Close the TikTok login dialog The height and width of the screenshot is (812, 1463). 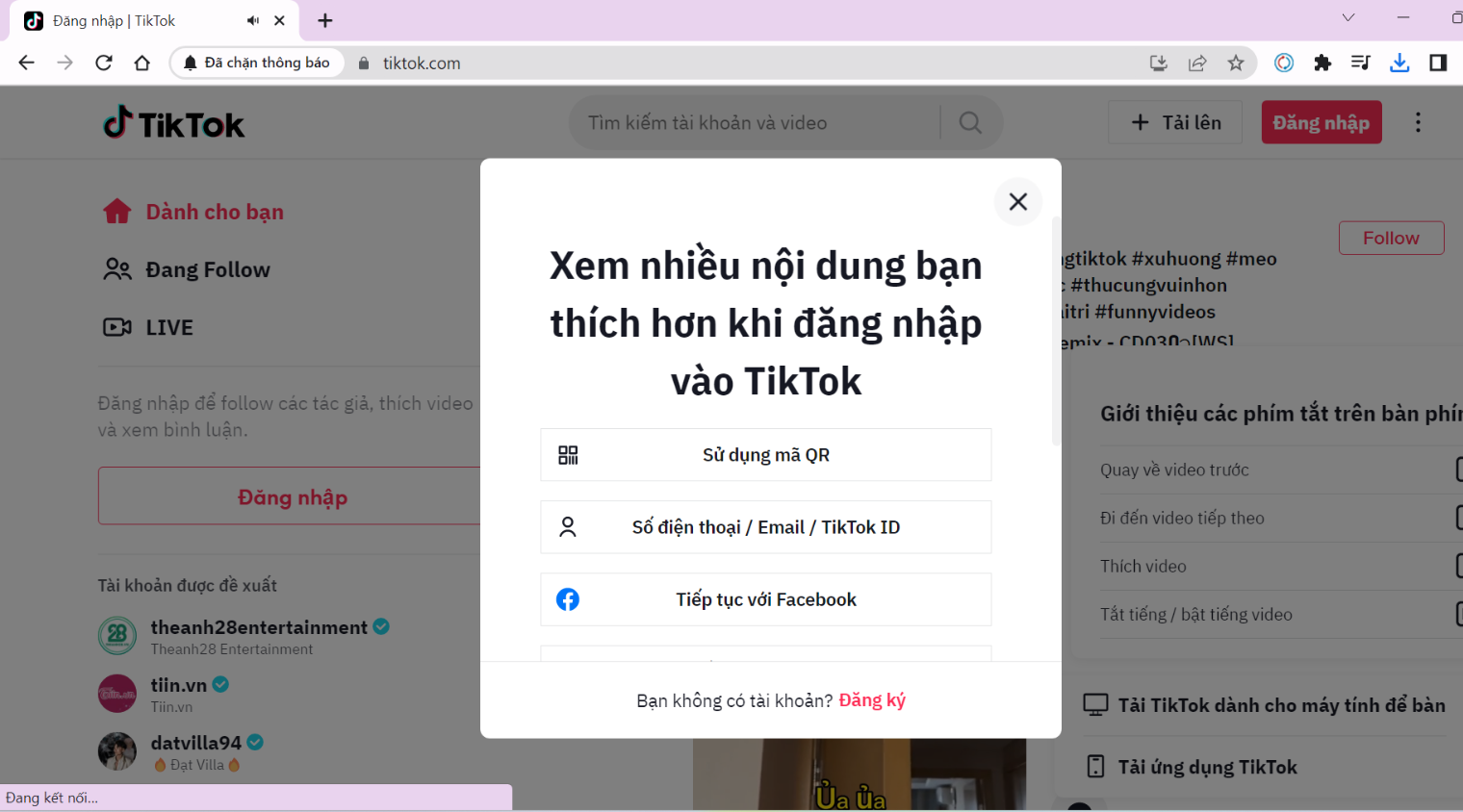[1017, 201]
